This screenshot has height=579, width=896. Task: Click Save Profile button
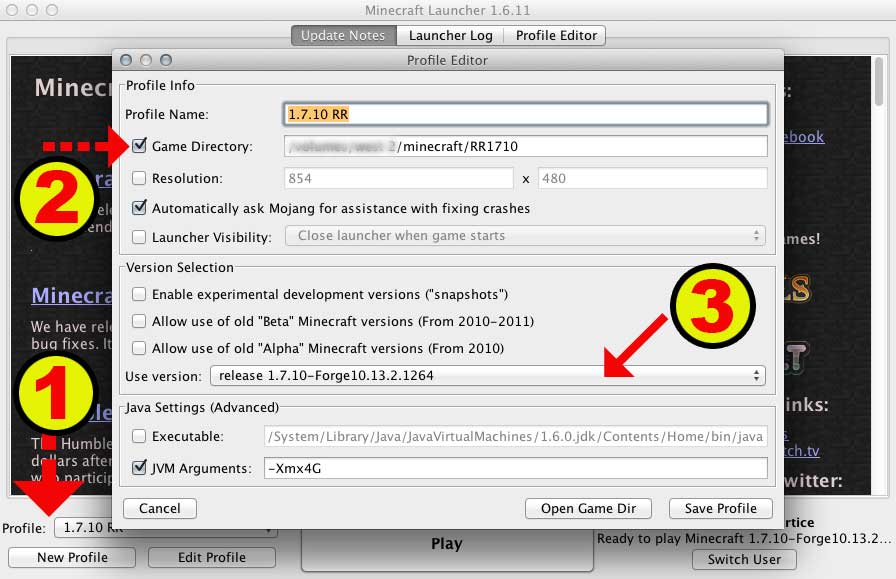tap(721, 508)
